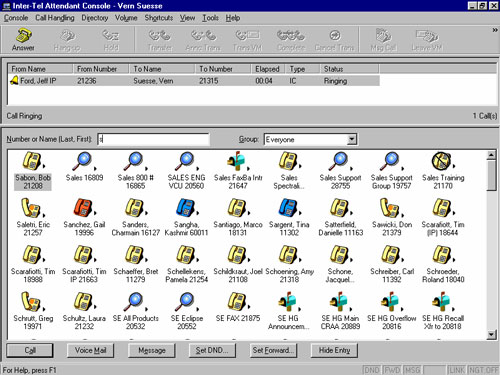The height and width of the screenshot is (375, 500).
Task: Open the Volume menu
Action: click(126, 18)
